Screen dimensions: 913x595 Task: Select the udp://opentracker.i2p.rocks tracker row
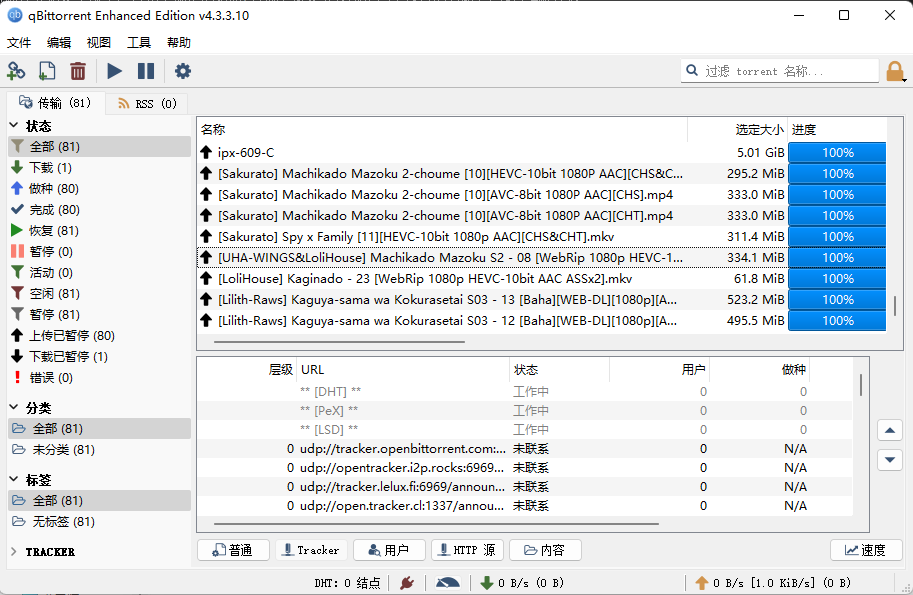pyautogui.click(x=525, y=468)
